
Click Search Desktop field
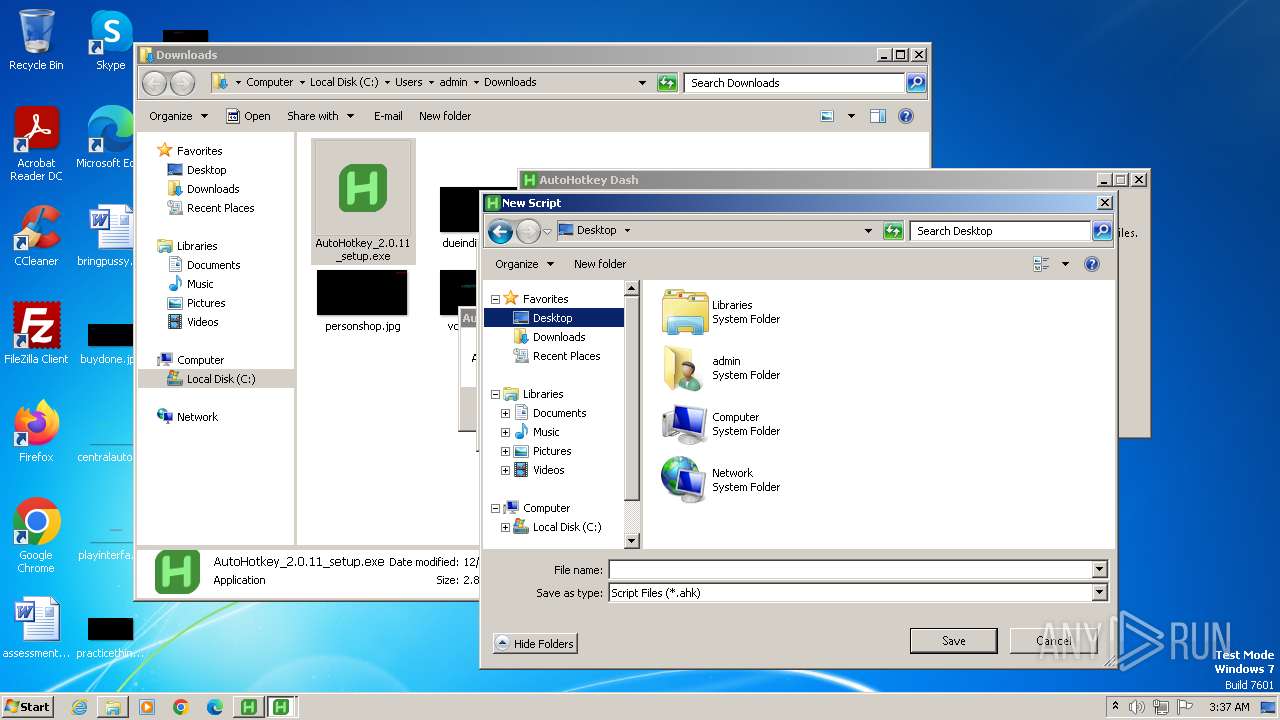(x=1000, y=231)
